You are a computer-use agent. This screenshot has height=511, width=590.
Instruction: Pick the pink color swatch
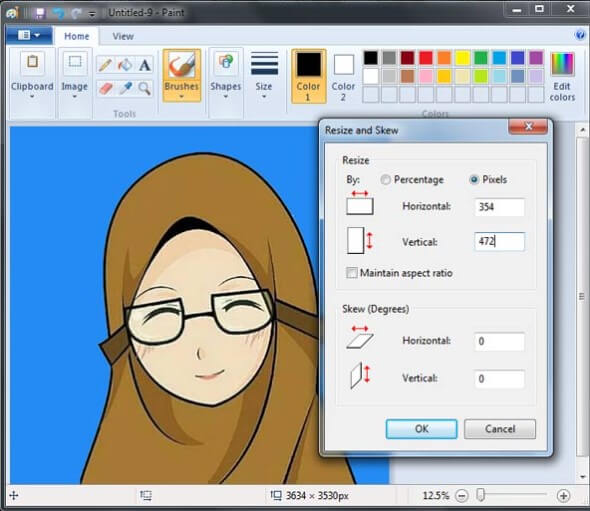click(426, 76)
